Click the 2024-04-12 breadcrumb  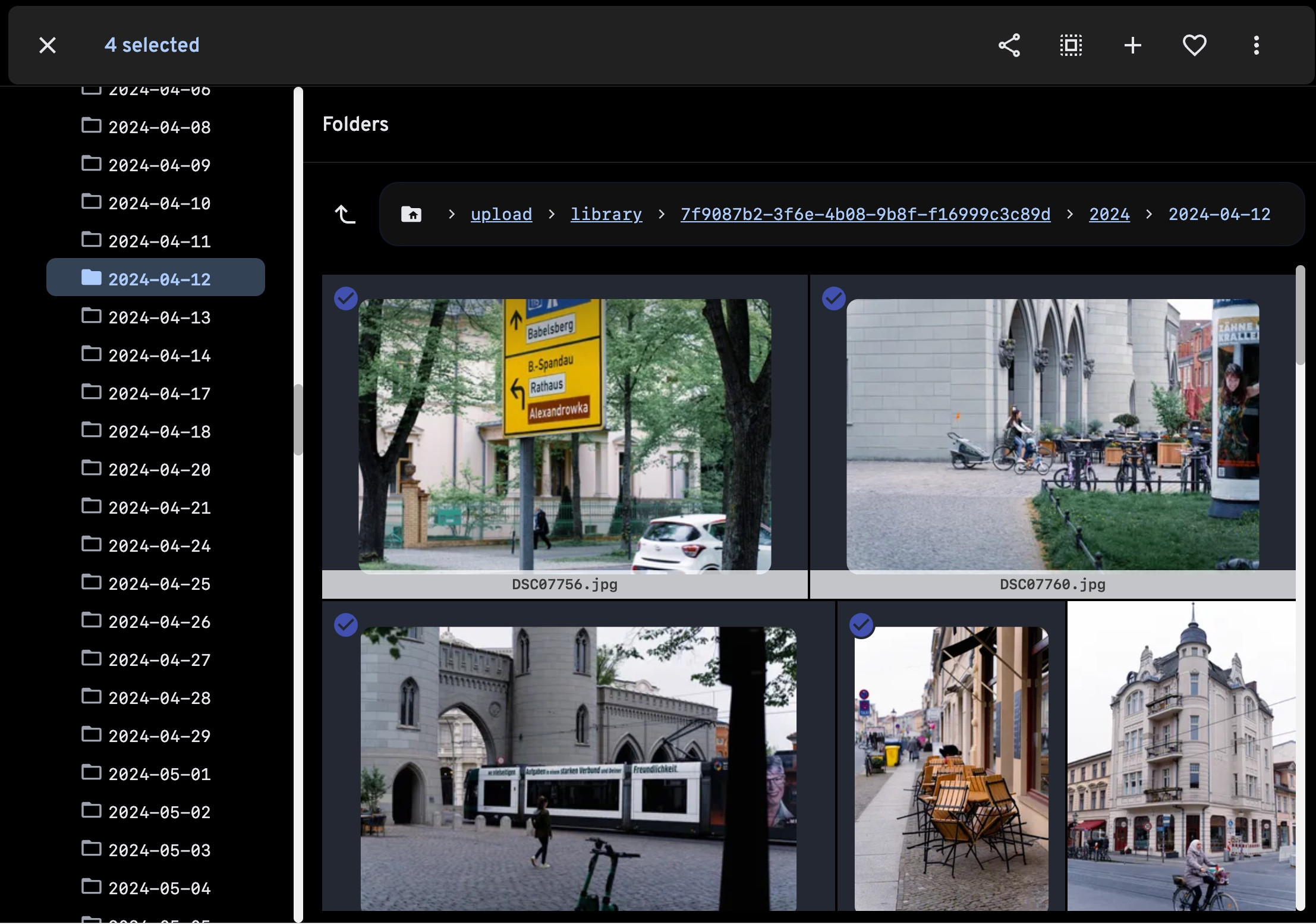click(1219, 214)
